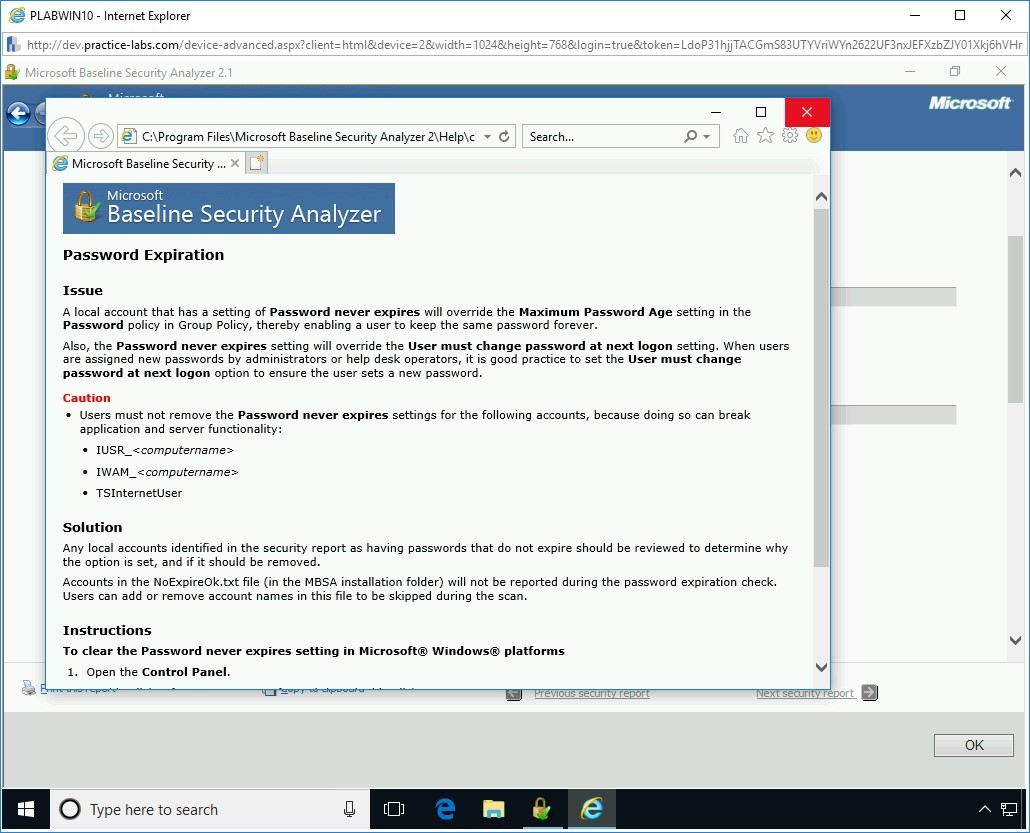This screenshot has height=833, width=1030.
Task: Minimize the help window
Action: coord(716,112)
